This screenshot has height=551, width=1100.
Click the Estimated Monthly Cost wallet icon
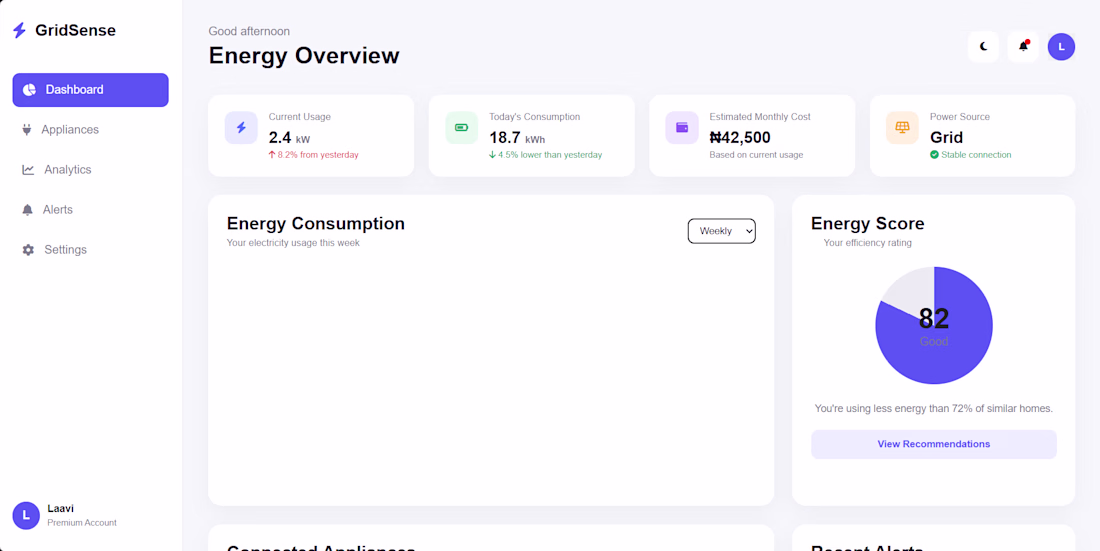(x=682, y=128)
